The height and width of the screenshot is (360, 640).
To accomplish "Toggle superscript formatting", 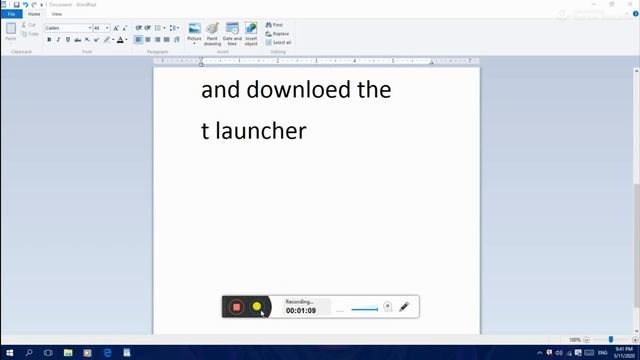I will click(x=96, y=40).
